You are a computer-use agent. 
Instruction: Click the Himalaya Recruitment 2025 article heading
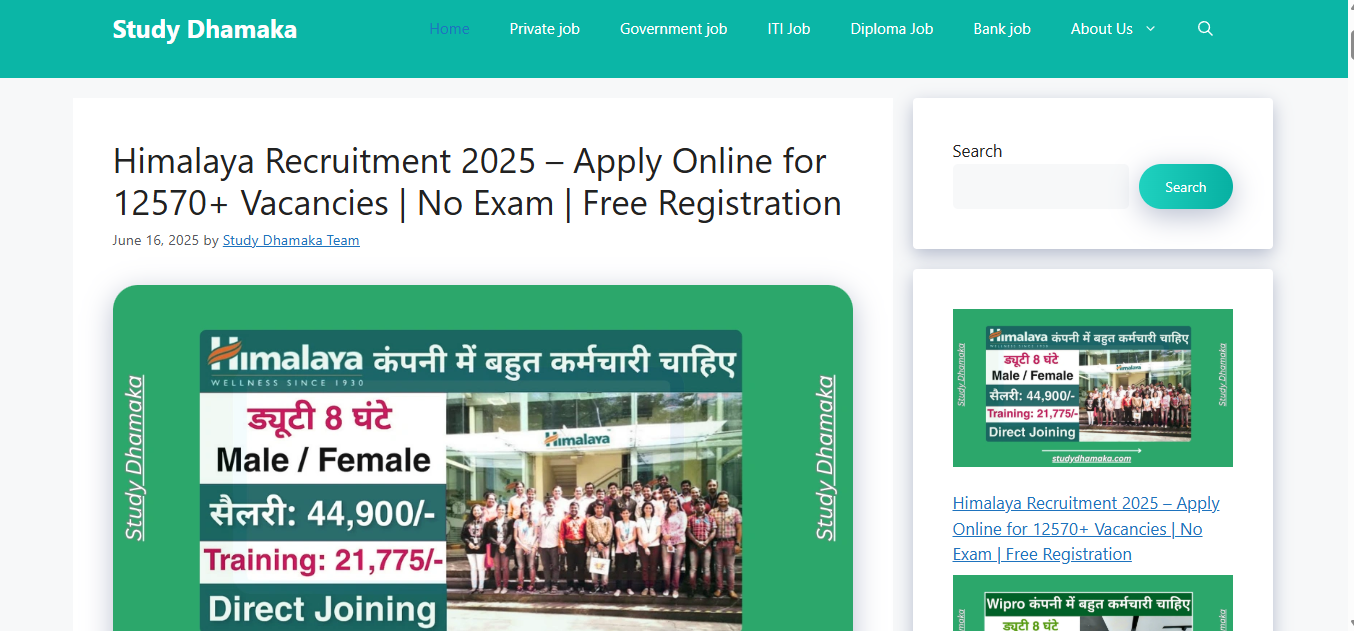point(477,182)
